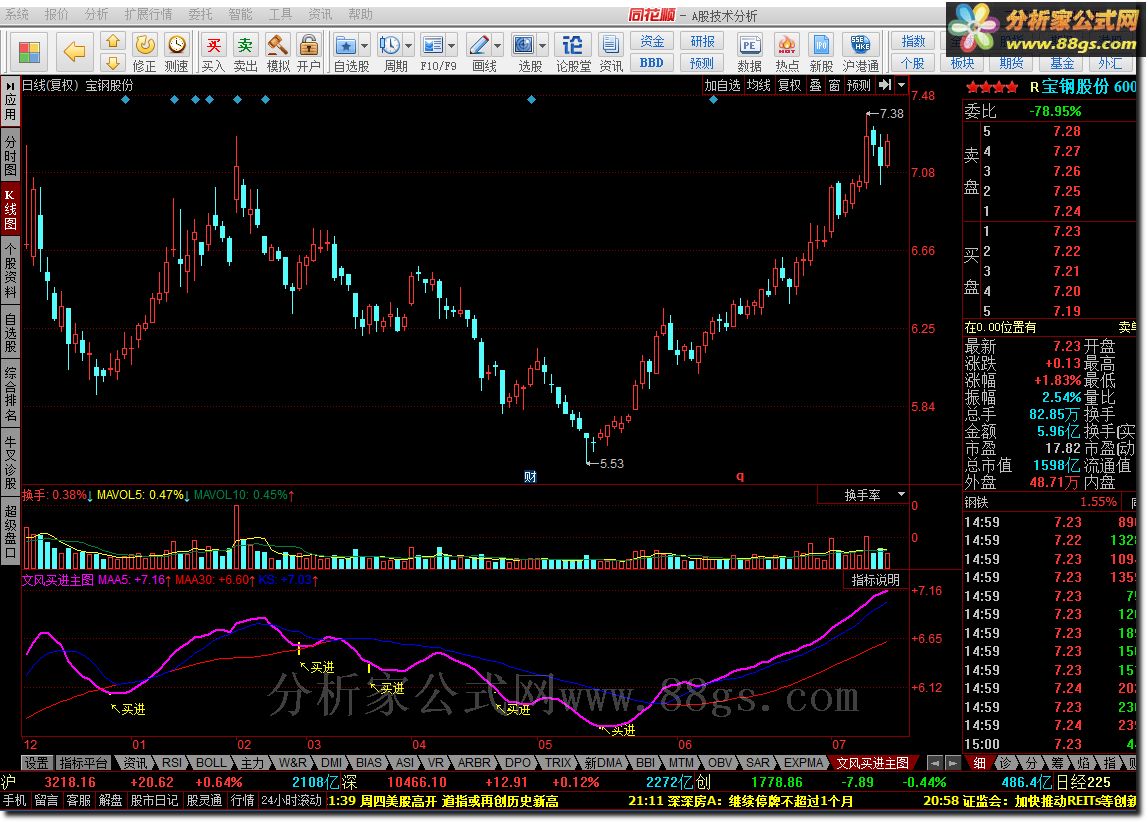The width and height of the screenshot is (1148, 822).
Task: Click the 财 marker under the chart
Action: tap(530, 477)
